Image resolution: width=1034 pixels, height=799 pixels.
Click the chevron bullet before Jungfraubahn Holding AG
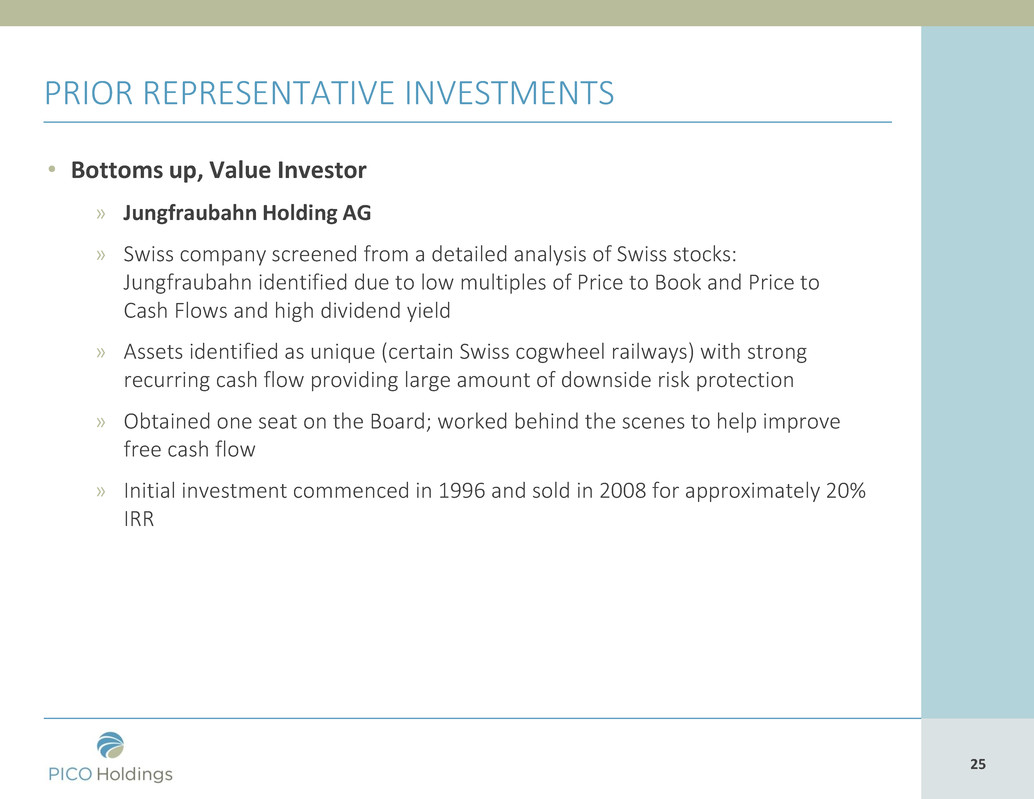click(100, 214)
